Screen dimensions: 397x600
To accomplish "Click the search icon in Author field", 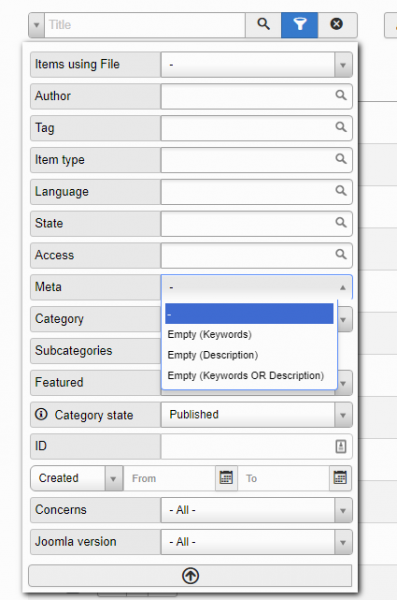I will 341,95.
